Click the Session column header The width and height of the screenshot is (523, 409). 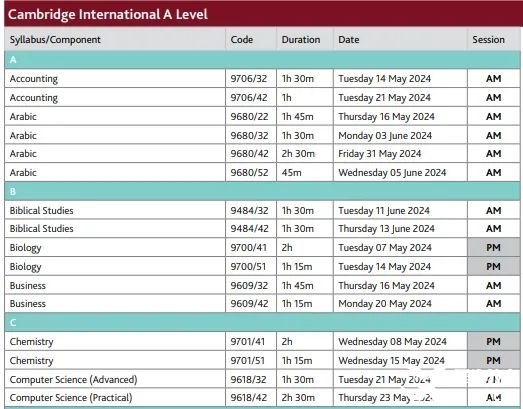(488, 40)
